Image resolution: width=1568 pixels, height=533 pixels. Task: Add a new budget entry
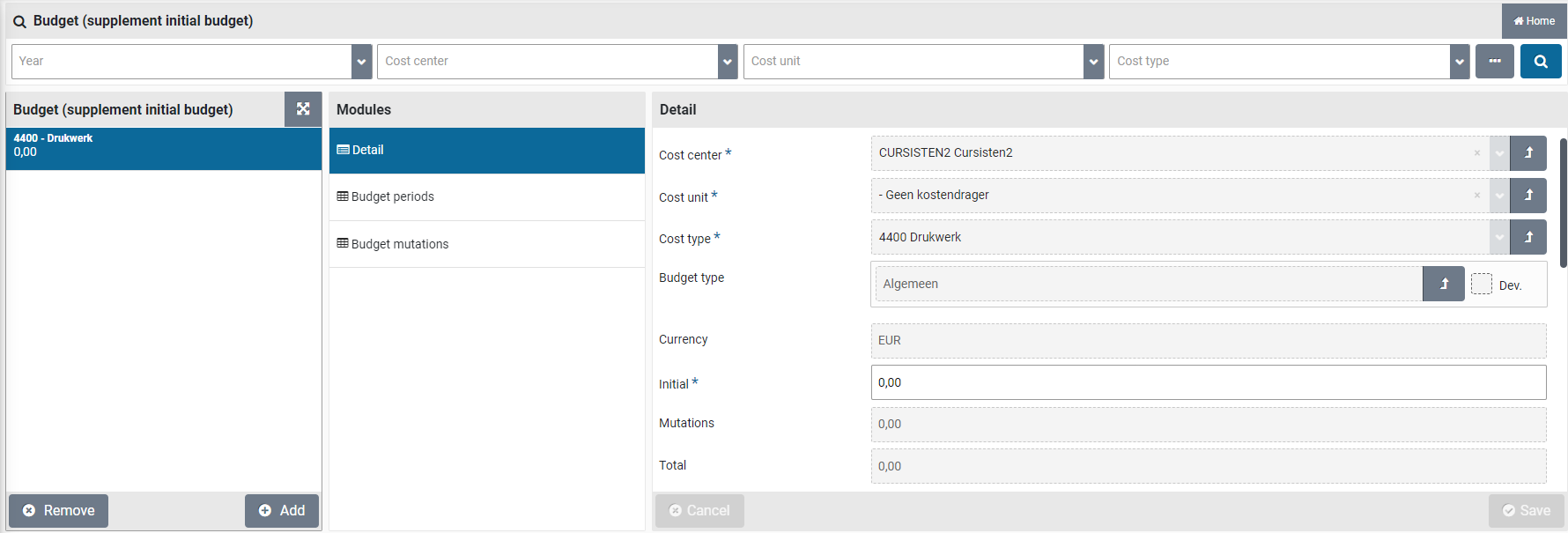point(282,511)
